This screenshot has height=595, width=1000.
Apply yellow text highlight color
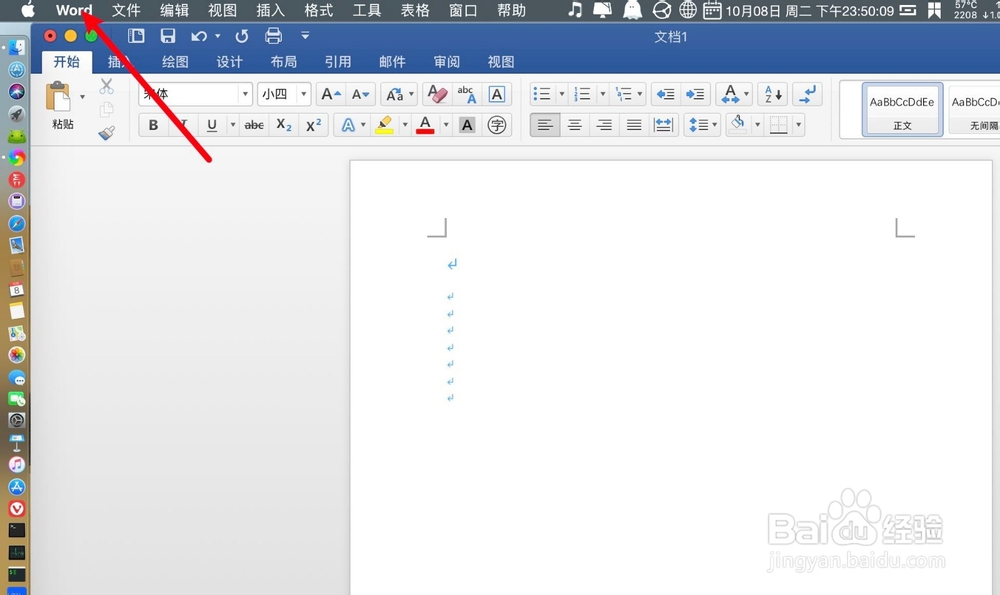click(x=384, y=124)
